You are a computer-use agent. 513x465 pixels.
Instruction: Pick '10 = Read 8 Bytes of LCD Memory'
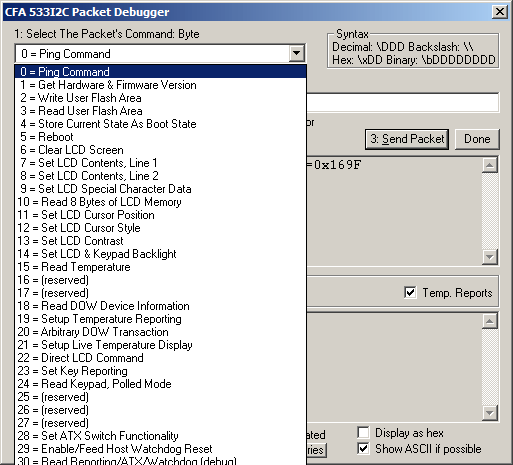click(160, 202)
